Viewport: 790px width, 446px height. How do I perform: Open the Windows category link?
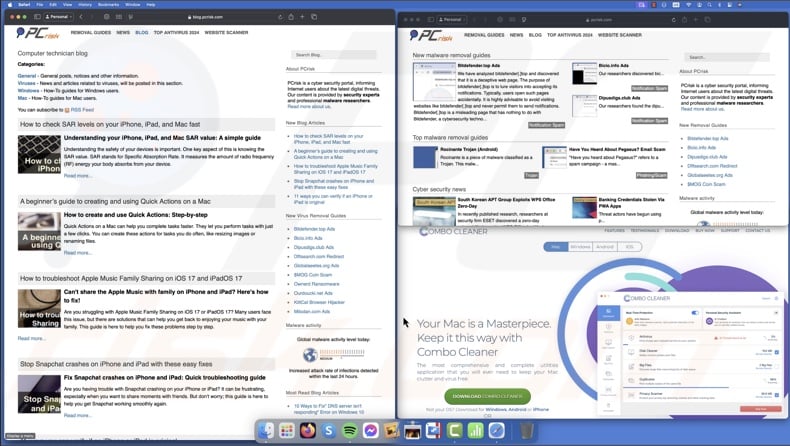click(x=28, y=91)
